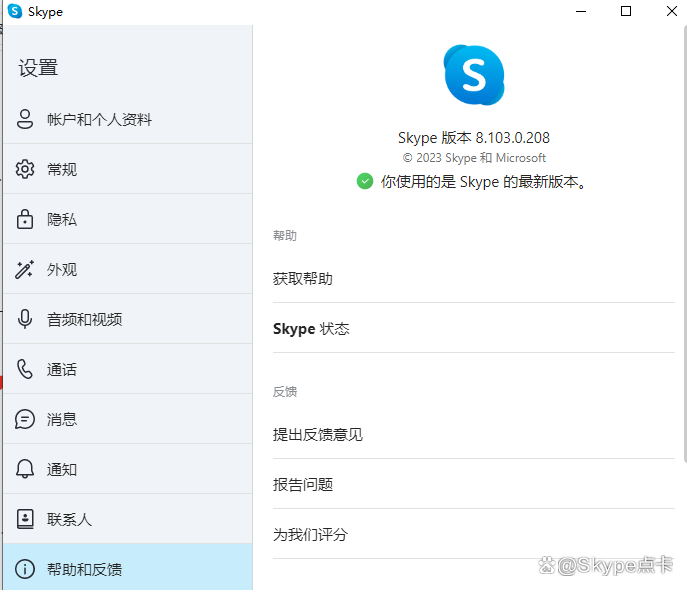Click the phone handset icon beside 通话

(25, 369)
